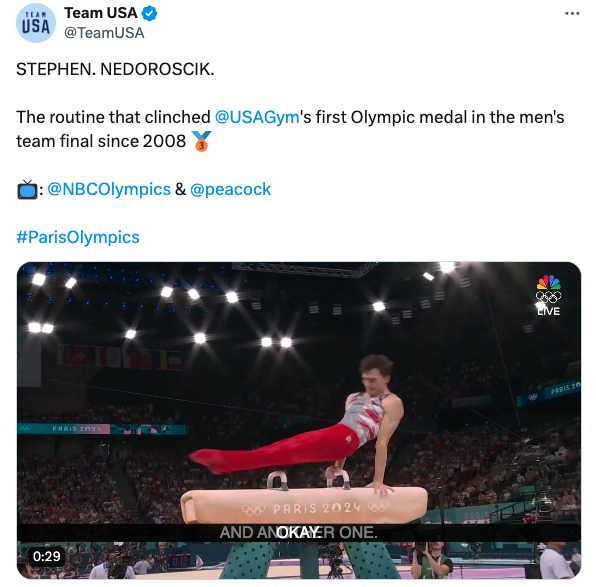The height and width of the screenshot is (587, 596).
Task: Click the 0:29 video duration badge
Action: click(x=46, y=556)
